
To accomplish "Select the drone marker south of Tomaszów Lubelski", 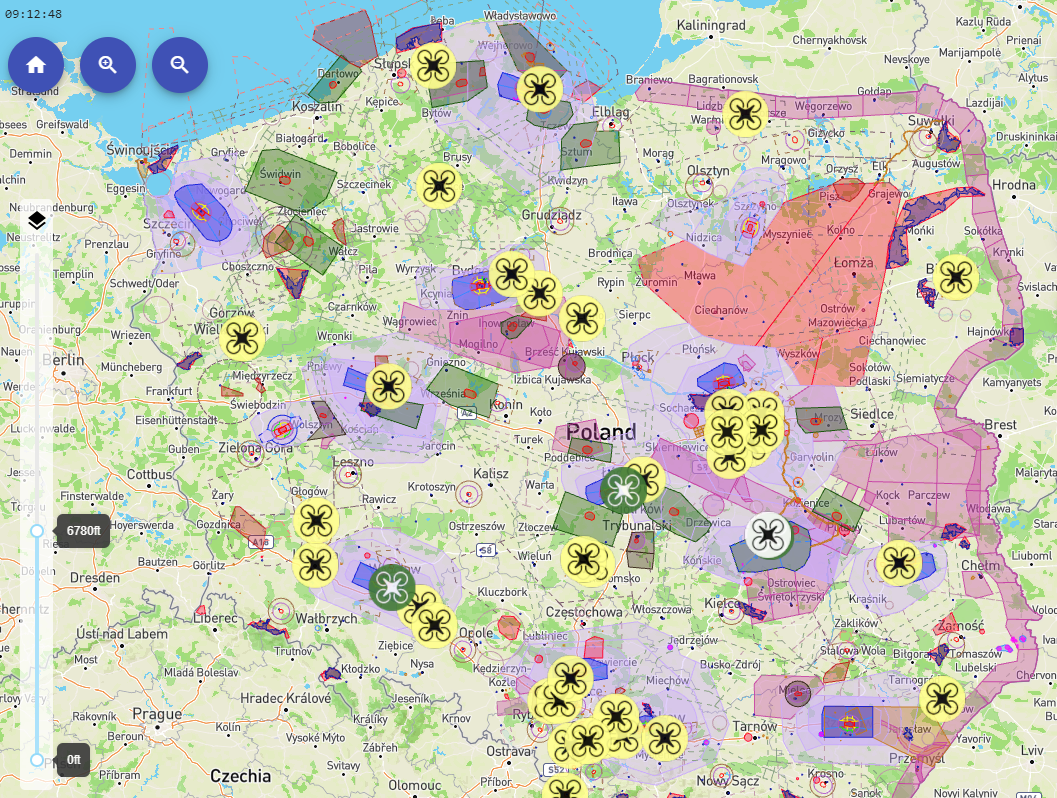I will (x=942, y=699).
